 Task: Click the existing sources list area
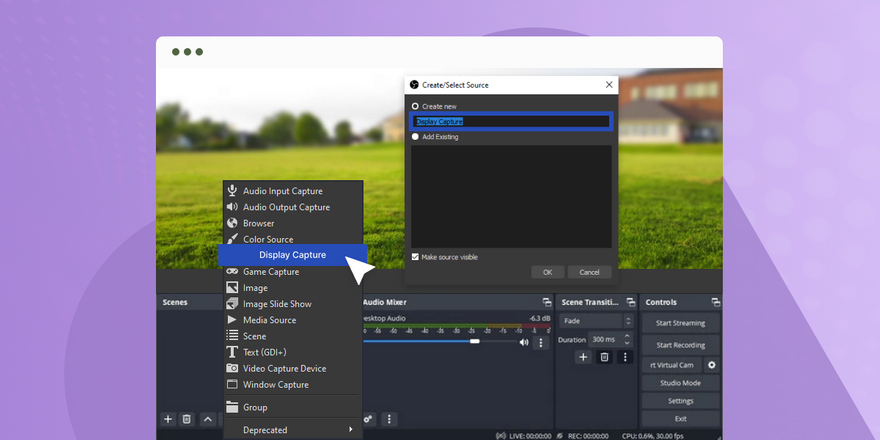511,196
